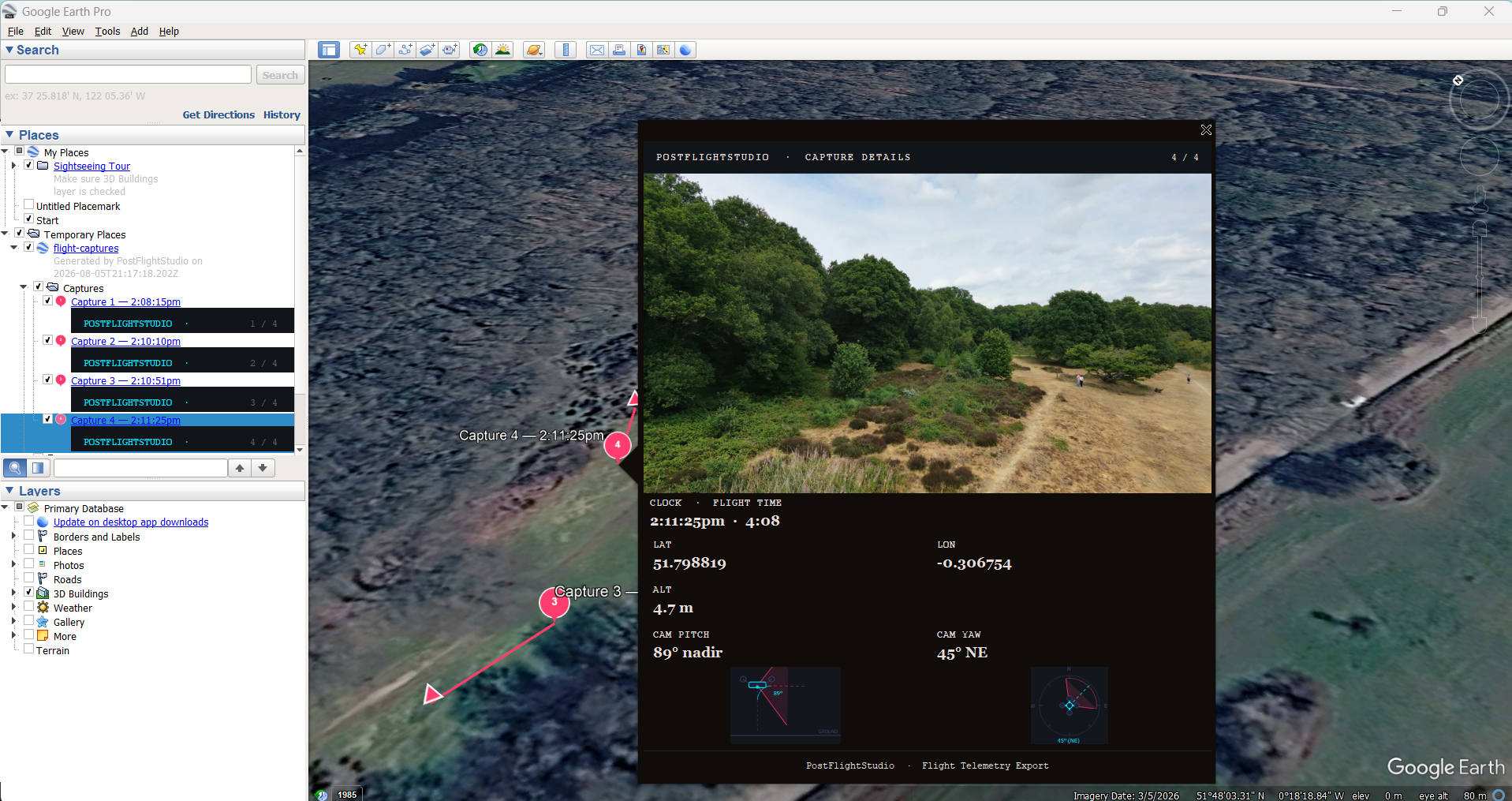Switch between Earth, Sky and planets
1512x801 pixels.
point(534,50)
